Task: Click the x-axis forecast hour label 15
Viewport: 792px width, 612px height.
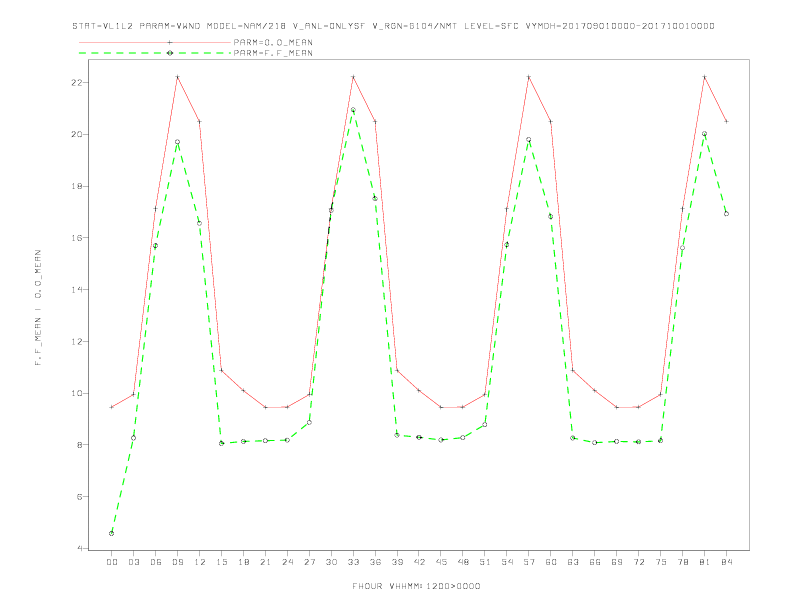Action: (x=221, y=562)
